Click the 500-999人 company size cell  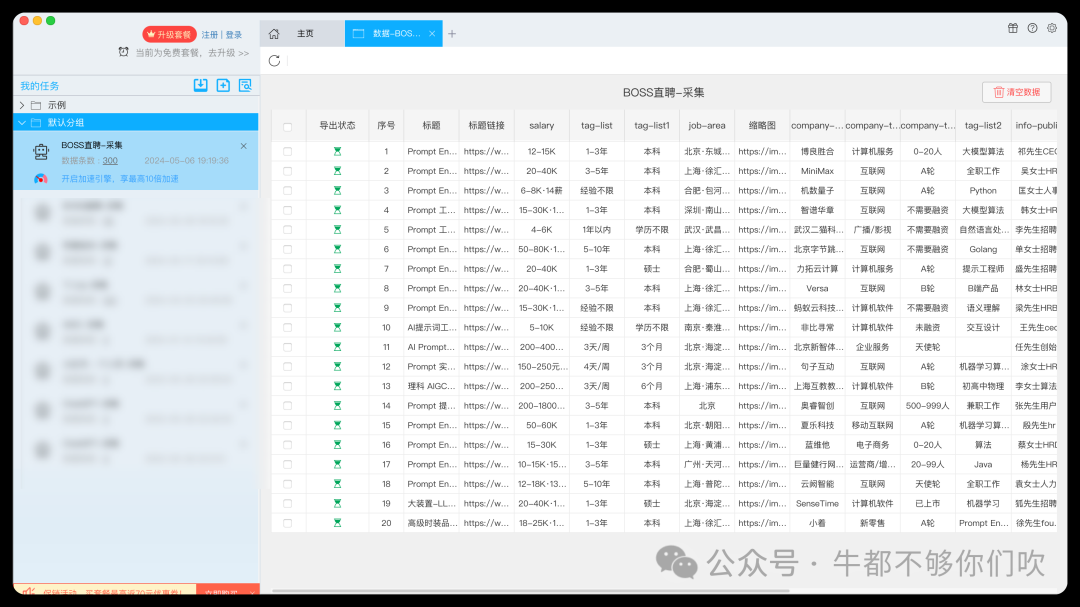[x=927, y=406]
